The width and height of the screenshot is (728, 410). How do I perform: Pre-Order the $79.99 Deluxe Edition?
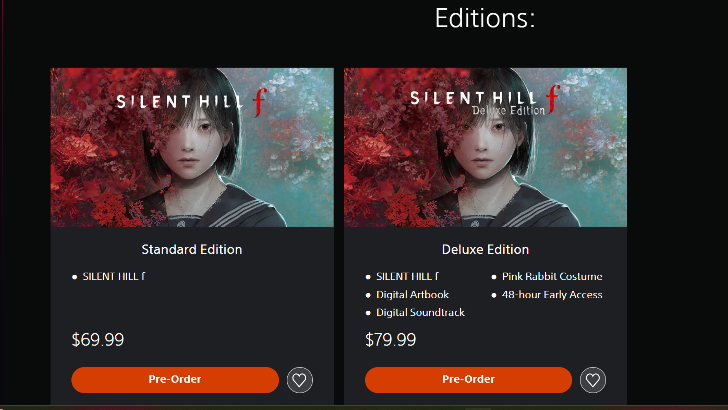pos(468,380)
